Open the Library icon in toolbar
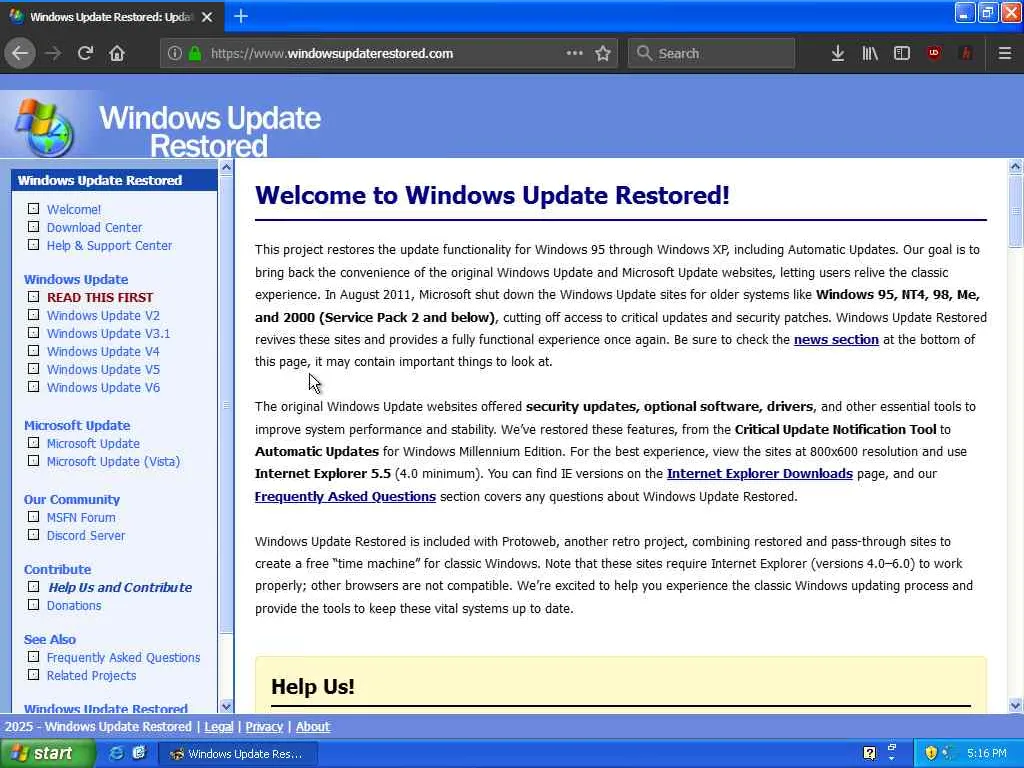 click(870, 54)
